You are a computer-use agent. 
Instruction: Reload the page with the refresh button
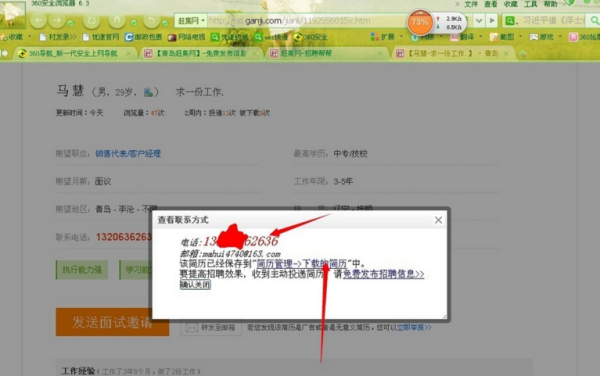pos(91,21)
